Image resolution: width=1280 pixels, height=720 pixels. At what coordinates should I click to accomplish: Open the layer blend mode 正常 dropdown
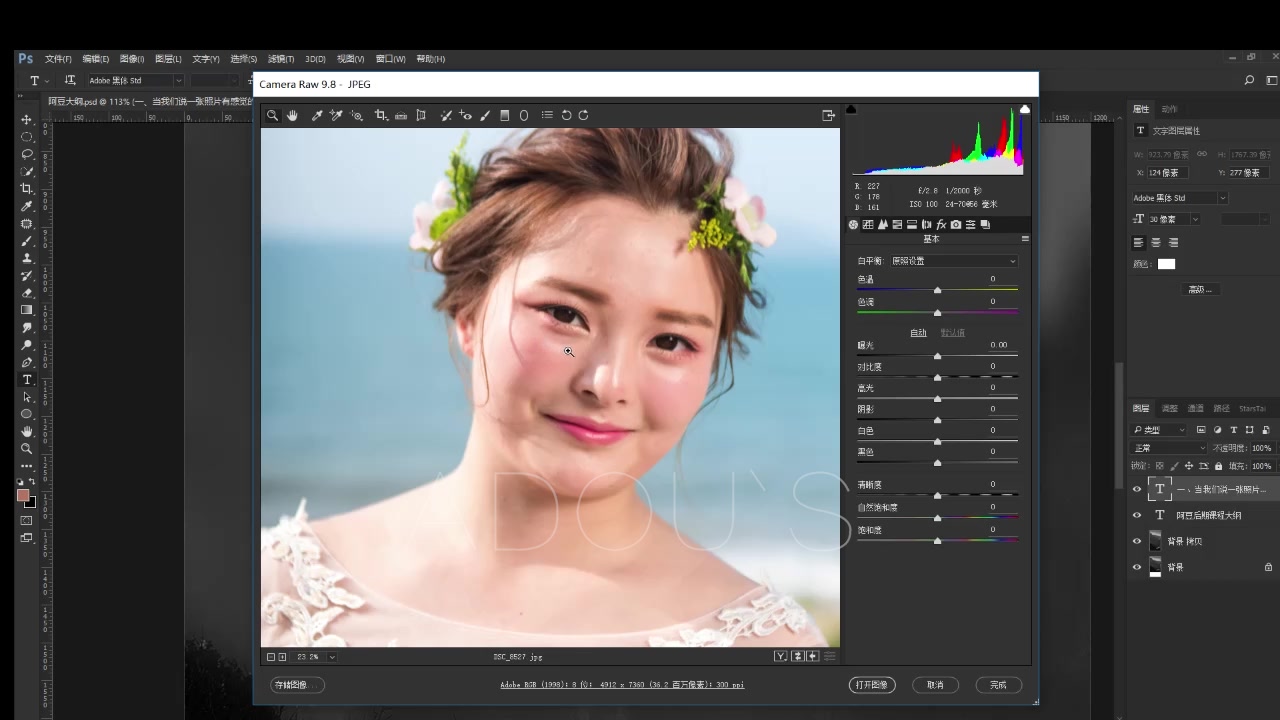click(x=1167, y=448)
